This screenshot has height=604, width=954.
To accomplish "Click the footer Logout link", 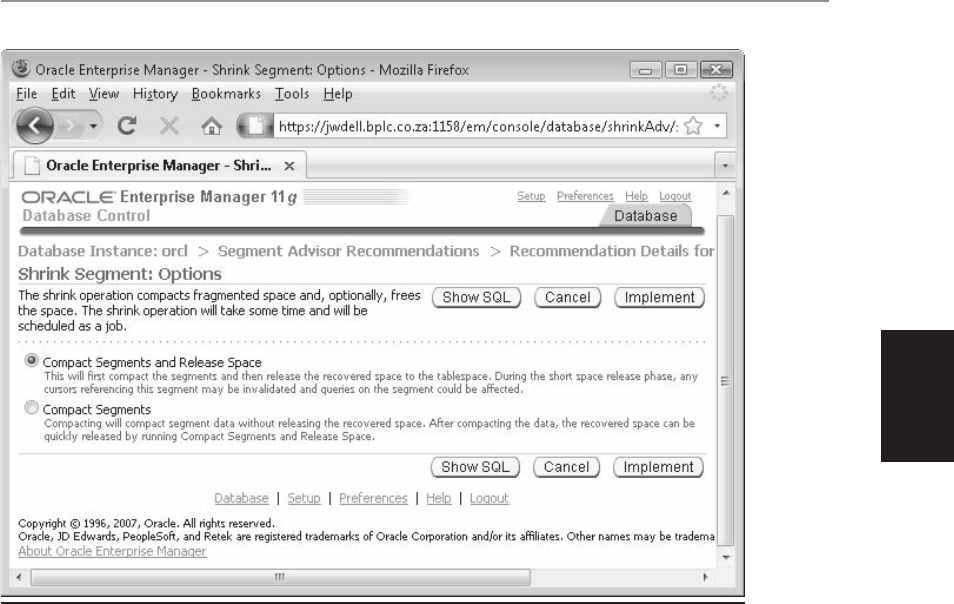I will [489, 498].
